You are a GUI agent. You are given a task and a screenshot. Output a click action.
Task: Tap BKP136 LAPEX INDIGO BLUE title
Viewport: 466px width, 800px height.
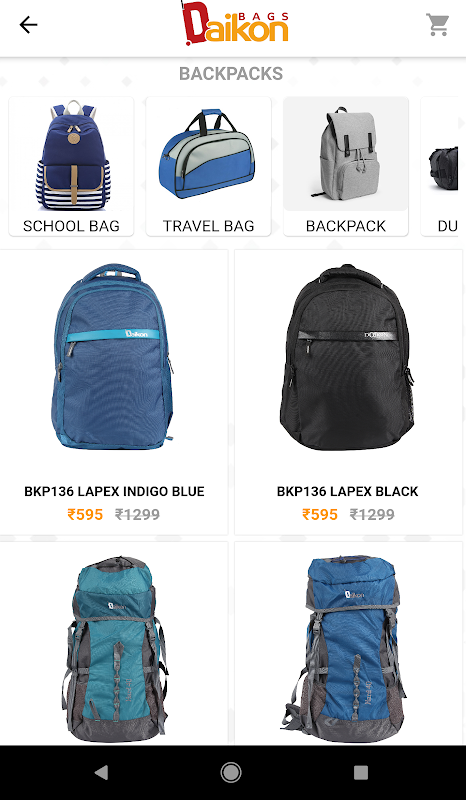(x=114, y=491)
